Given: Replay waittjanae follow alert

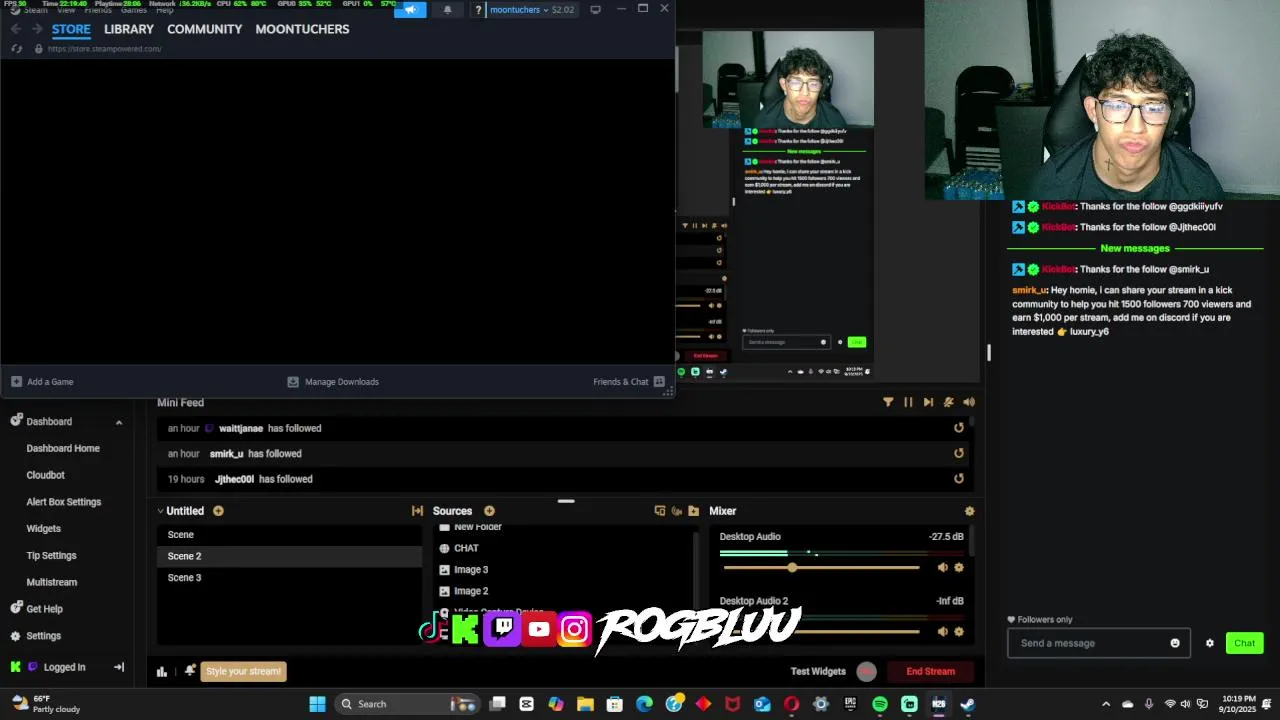Looking at the screenshot, I should (959, 428).
